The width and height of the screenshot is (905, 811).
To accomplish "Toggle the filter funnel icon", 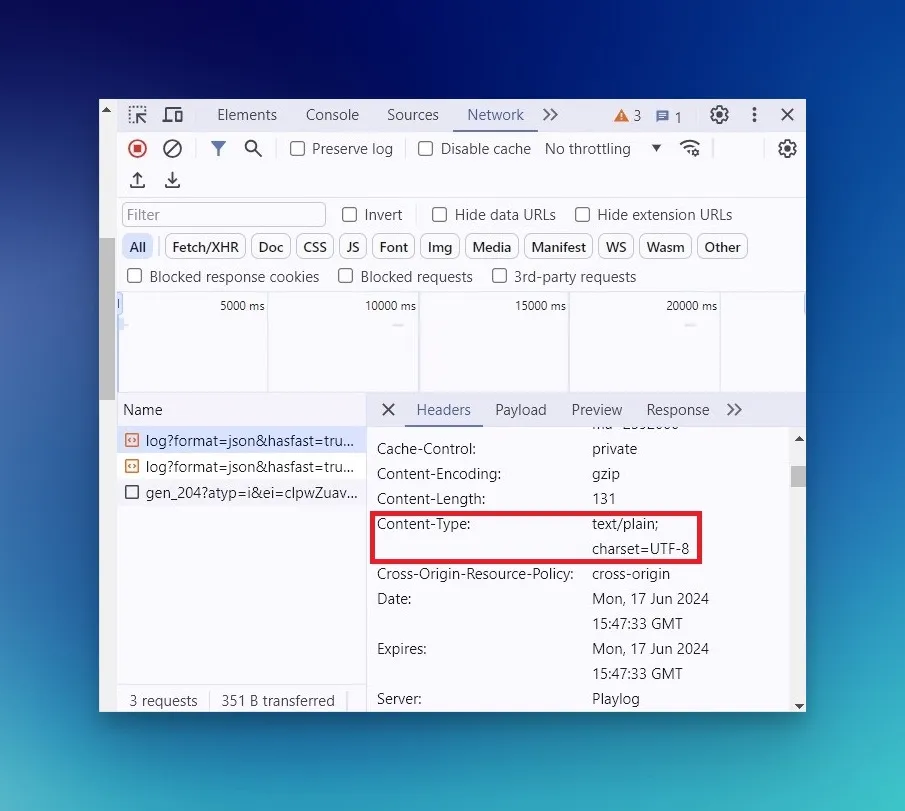I will 218,149.
